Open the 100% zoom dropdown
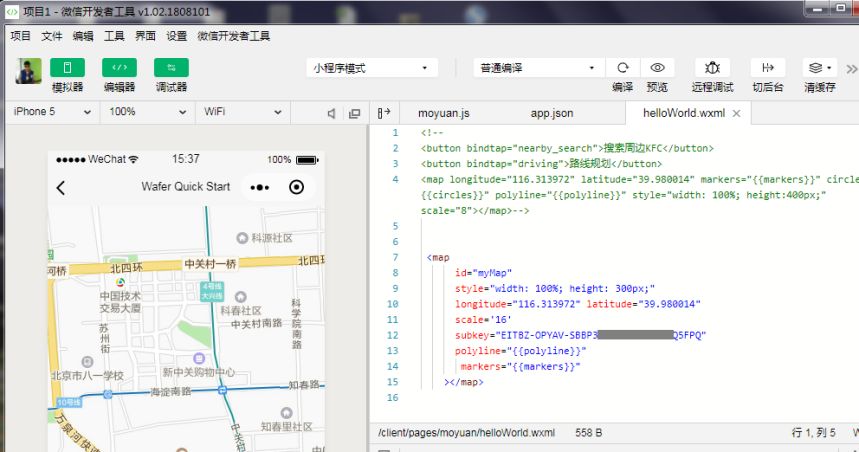 148,112
